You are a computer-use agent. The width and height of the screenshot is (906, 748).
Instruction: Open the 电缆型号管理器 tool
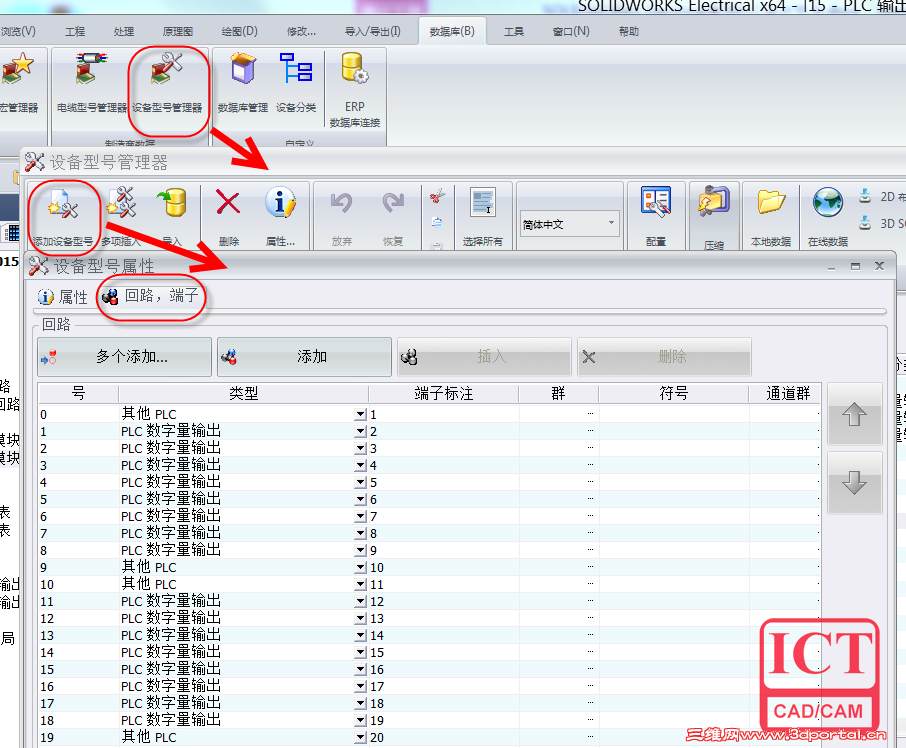pyautogui.click(x=91, y=83)
